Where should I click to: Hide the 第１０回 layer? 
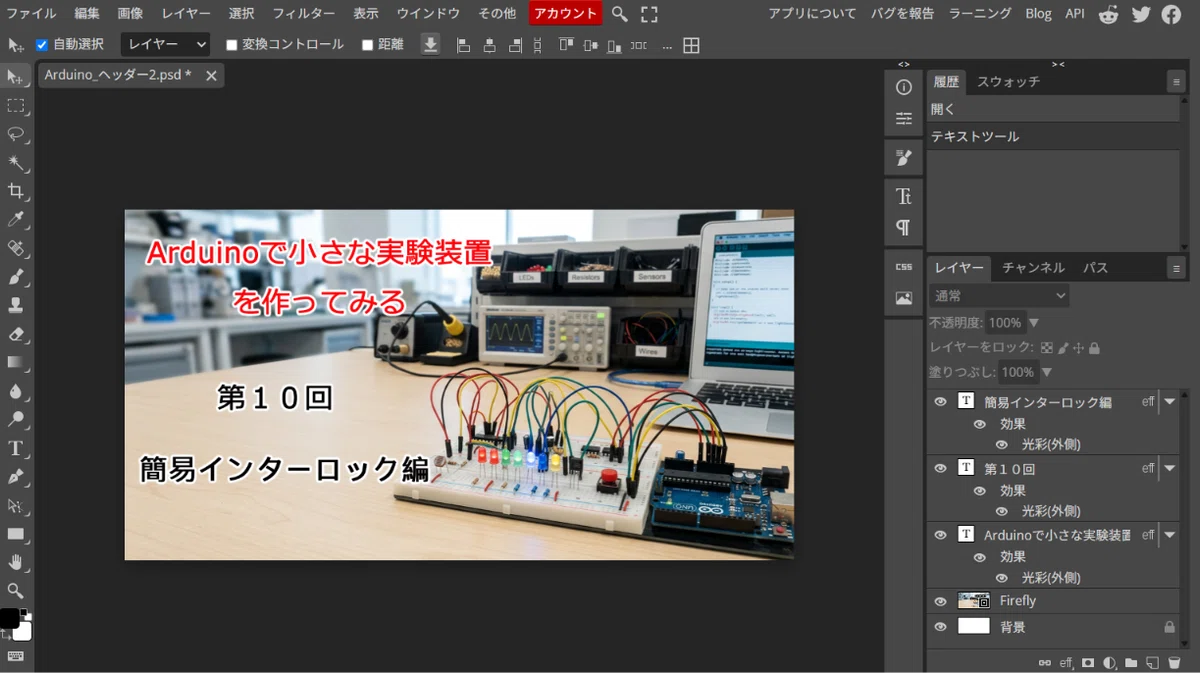tap(940, 468)
